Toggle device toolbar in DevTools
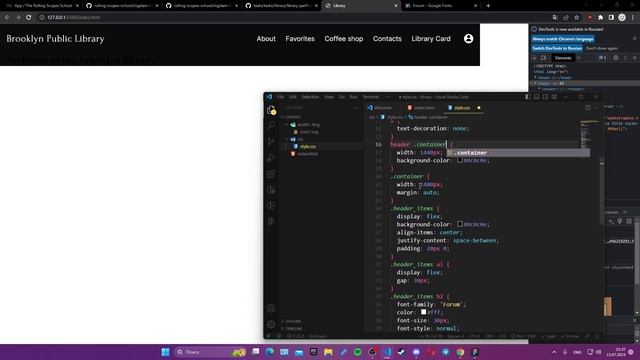The image size is (640, 360). pyautogui.click(x=543, y=58)
